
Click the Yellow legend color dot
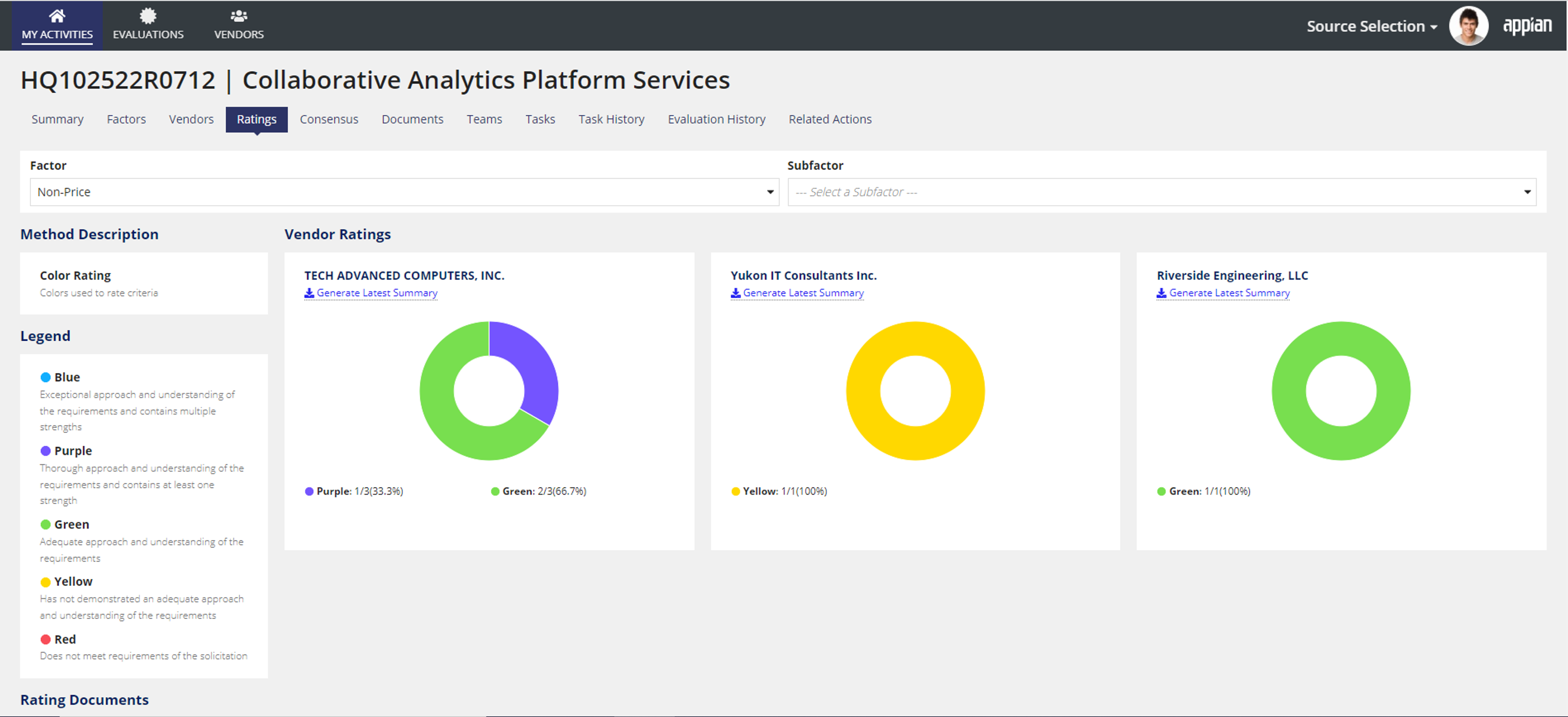coord(45,582)
